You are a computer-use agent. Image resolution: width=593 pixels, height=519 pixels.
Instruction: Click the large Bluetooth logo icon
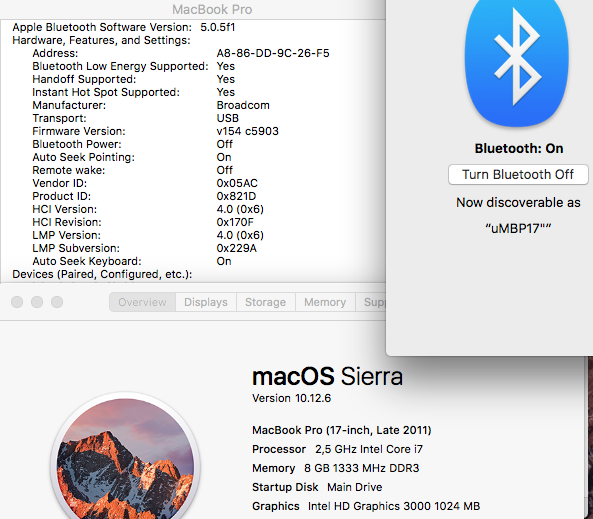(x=517, y=63)
